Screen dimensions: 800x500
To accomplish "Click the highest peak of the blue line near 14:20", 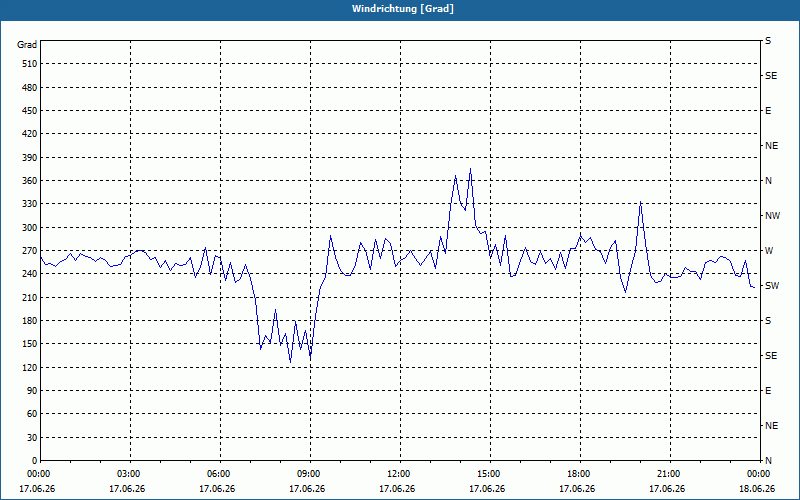I will click(x=470, y=169).
